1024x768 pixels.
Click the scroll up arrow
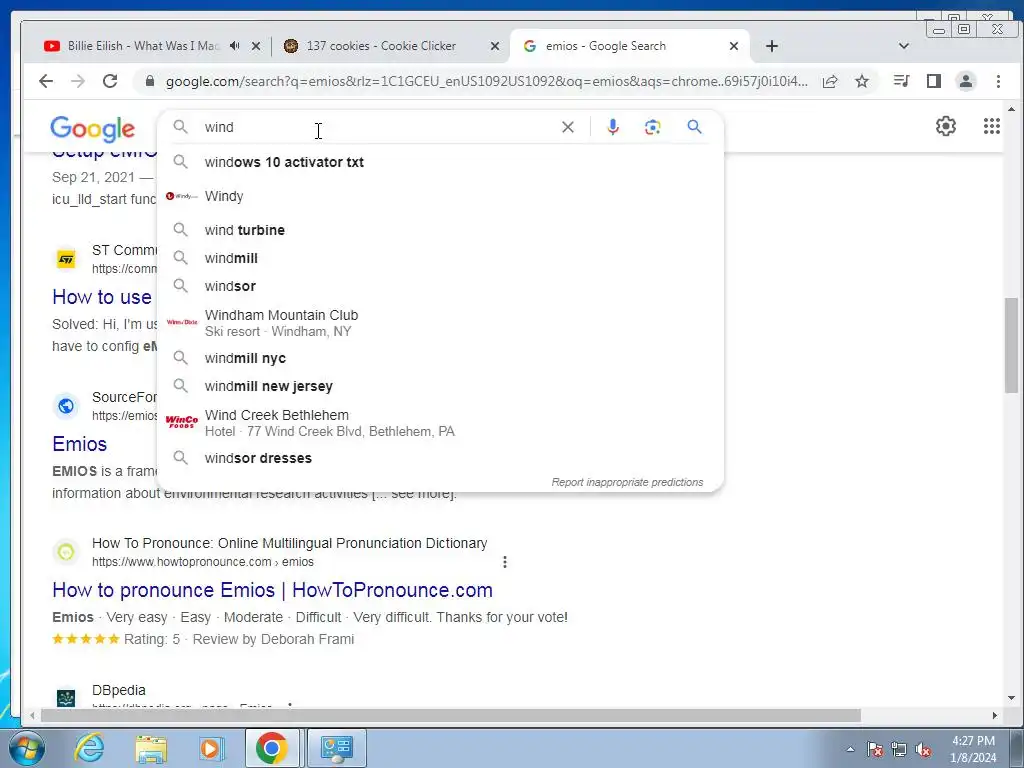pyautogui.click(x=1012, y=109)
